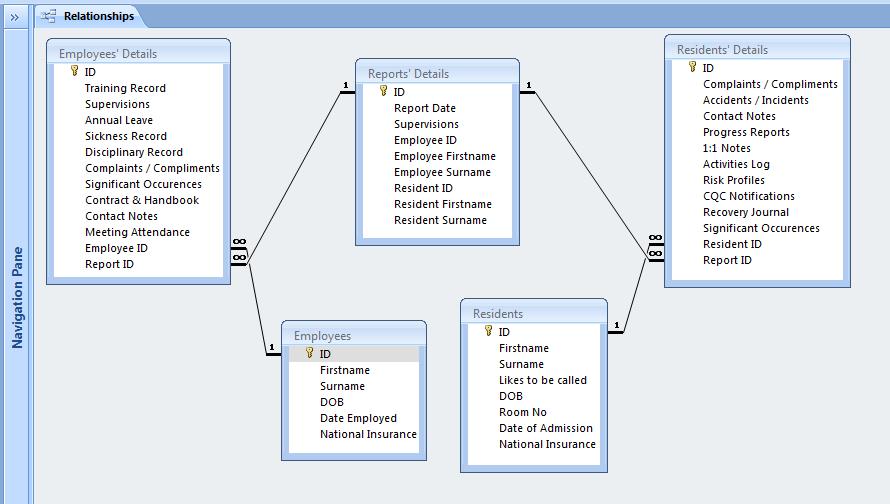Select the Contract & Handbook field
This screenshot has height=504, width=890.
click(142, 200)
